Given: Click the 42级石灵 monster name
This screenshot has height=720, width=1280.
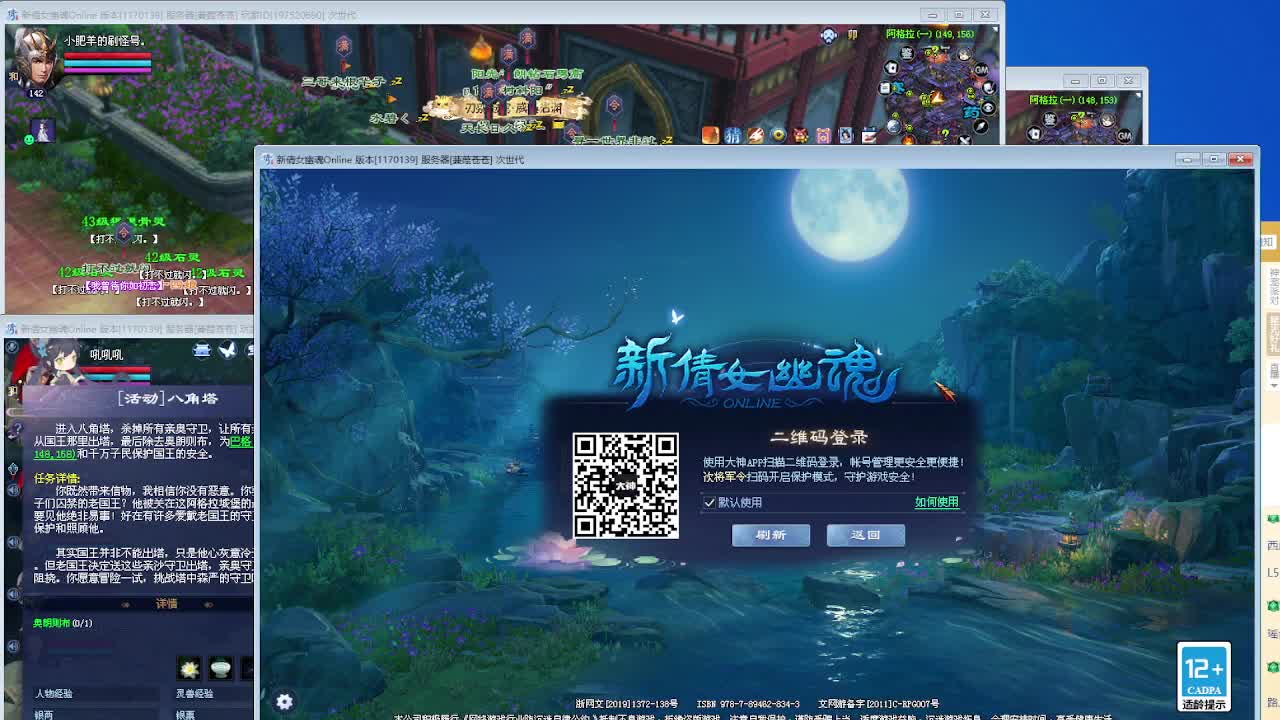Looking at the screenshot, I should (172, 258).
